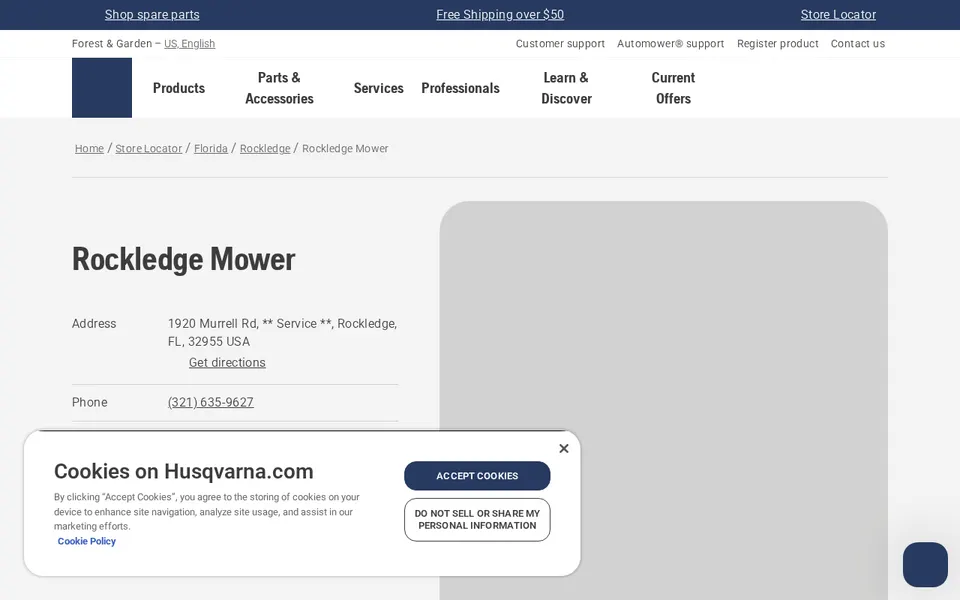Click Do Not Sell or Share button
The width and height of the screenshot is (960, 600).
tap(477, 520)
